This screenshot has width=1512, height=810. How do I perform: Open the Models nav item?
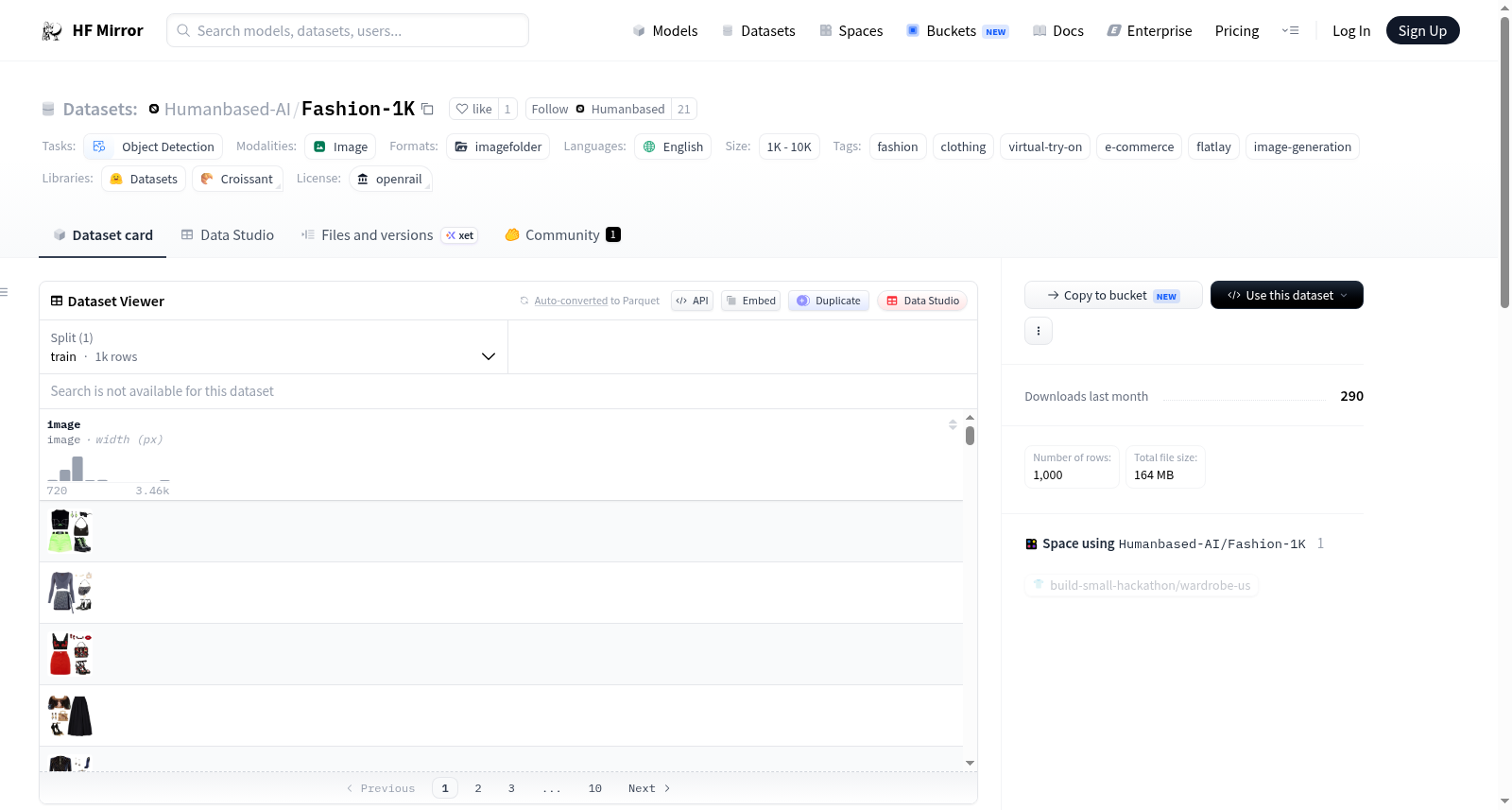point(665,31)
